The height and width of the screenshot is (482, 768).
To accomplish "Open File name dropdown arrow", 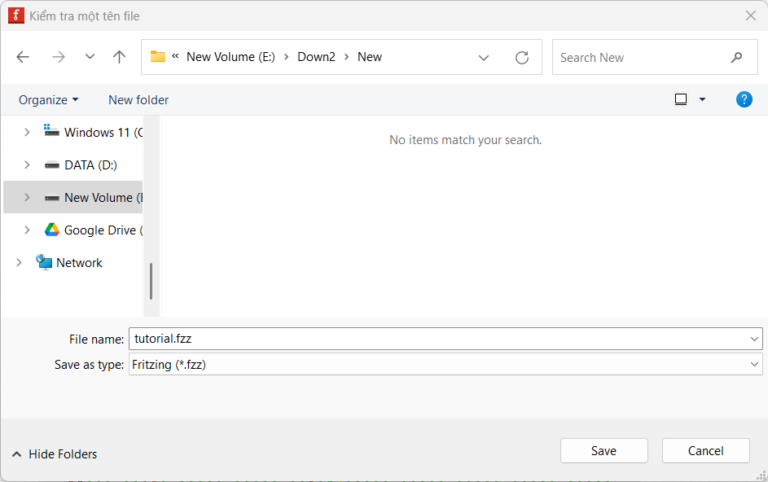I will (754, 338).
